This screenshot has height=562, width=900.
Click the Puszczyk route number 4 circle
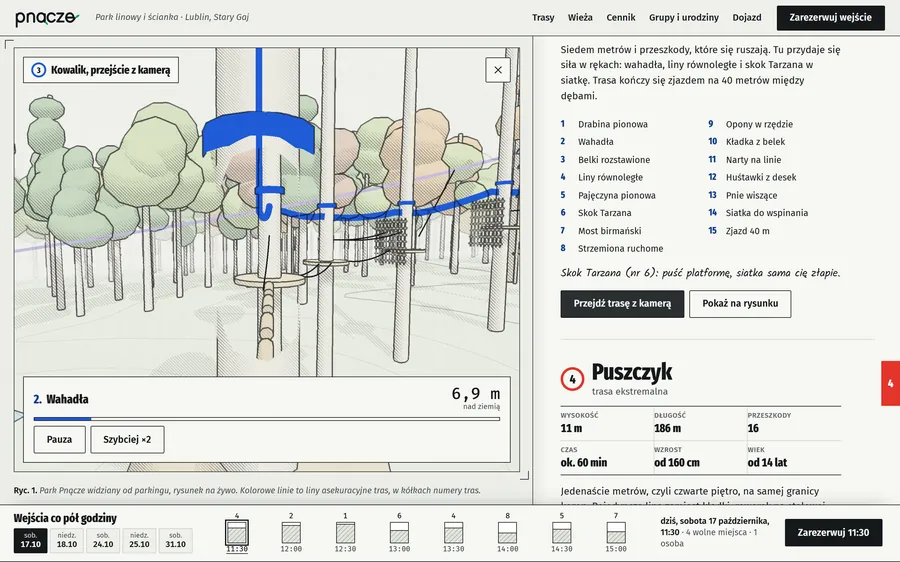pyautogui.click(x=572, y=379)
